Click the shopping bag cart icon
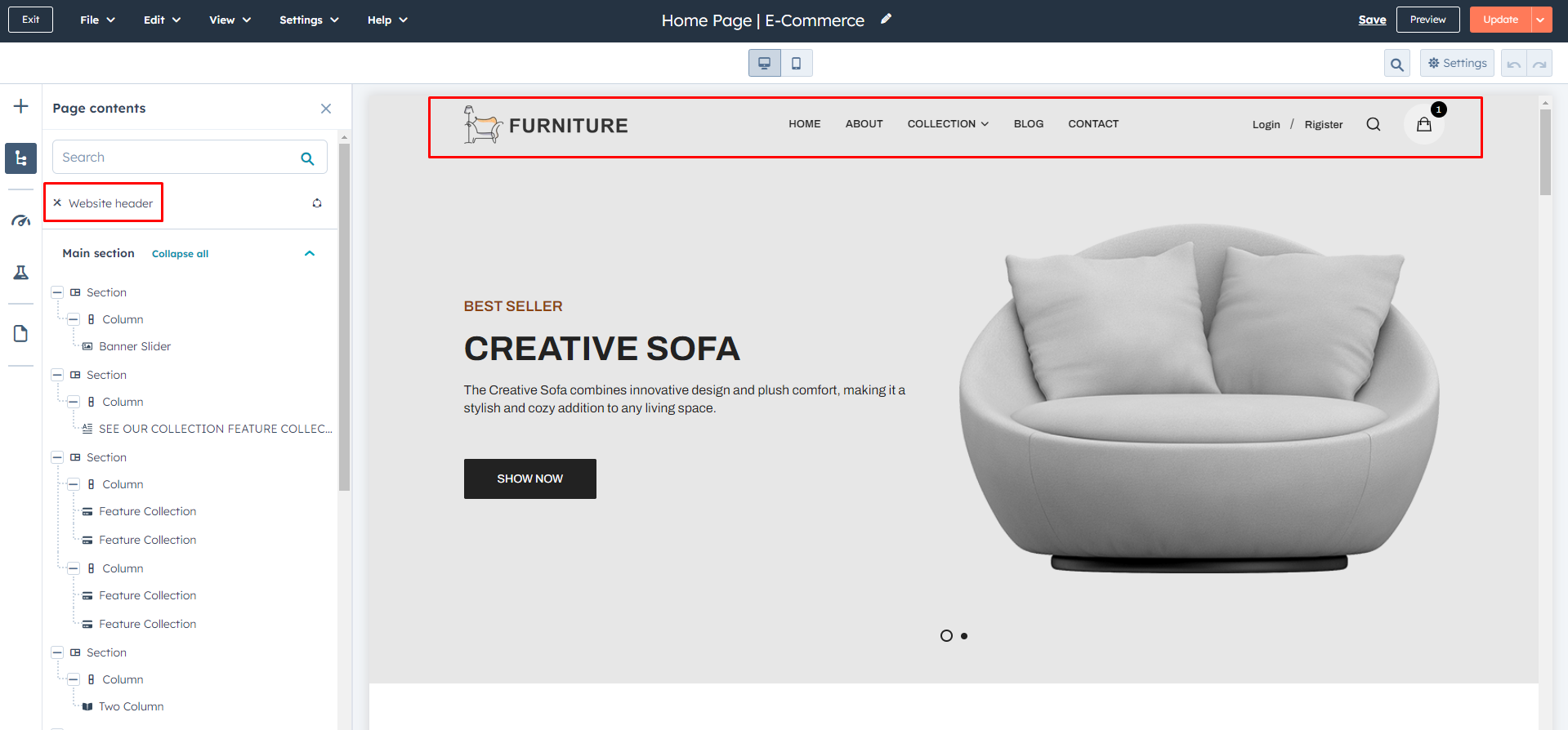The width and height of the screenshot is (1568, 730). pos(1424,125)
